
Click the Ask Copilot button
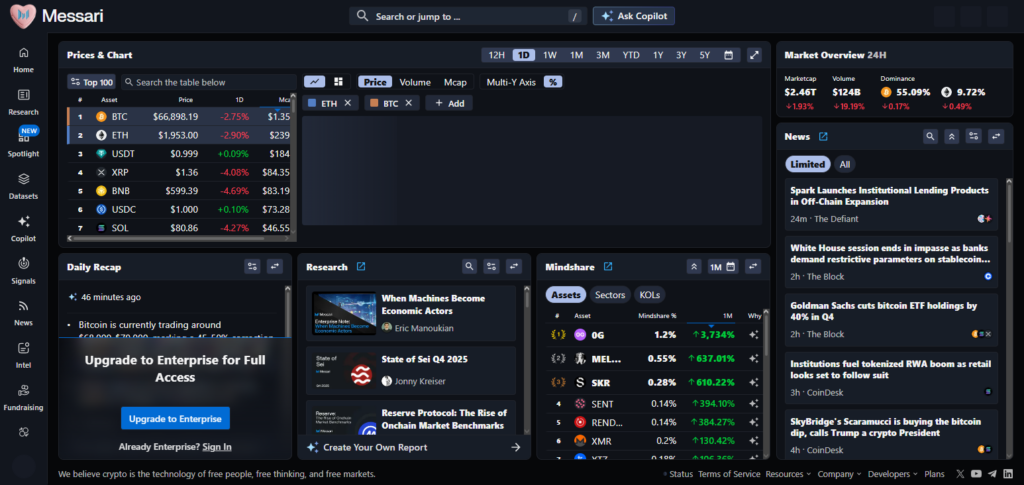(634, 16)
